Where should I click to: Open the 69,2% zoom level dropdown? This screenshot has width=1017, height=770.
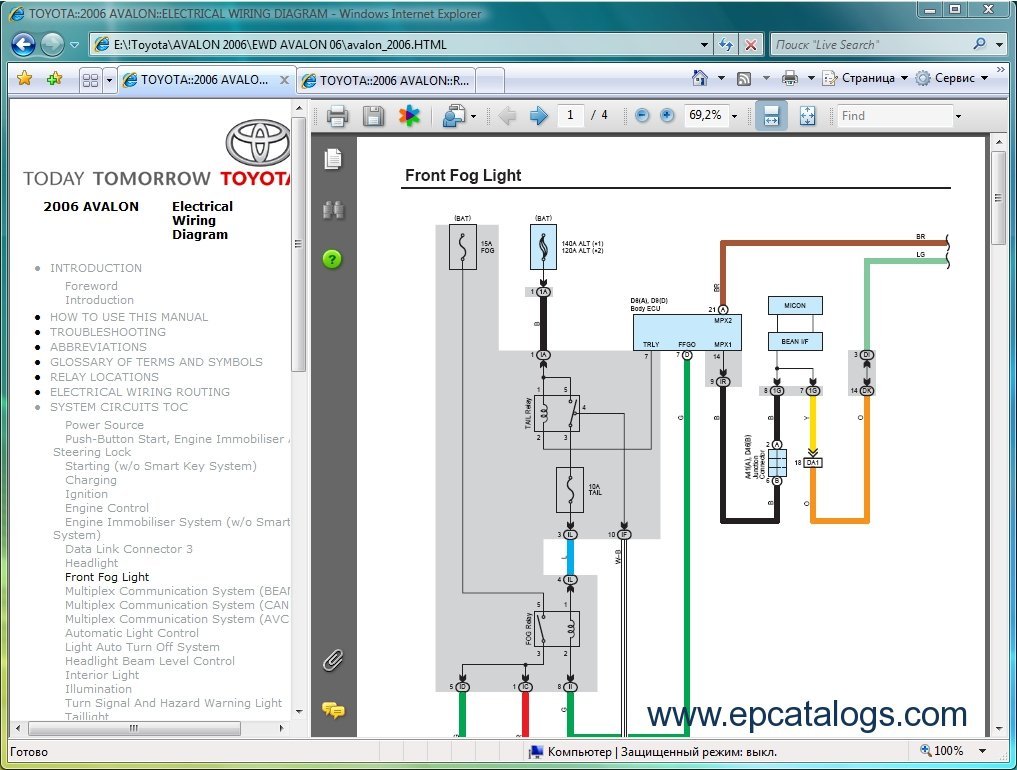point(735,116)
